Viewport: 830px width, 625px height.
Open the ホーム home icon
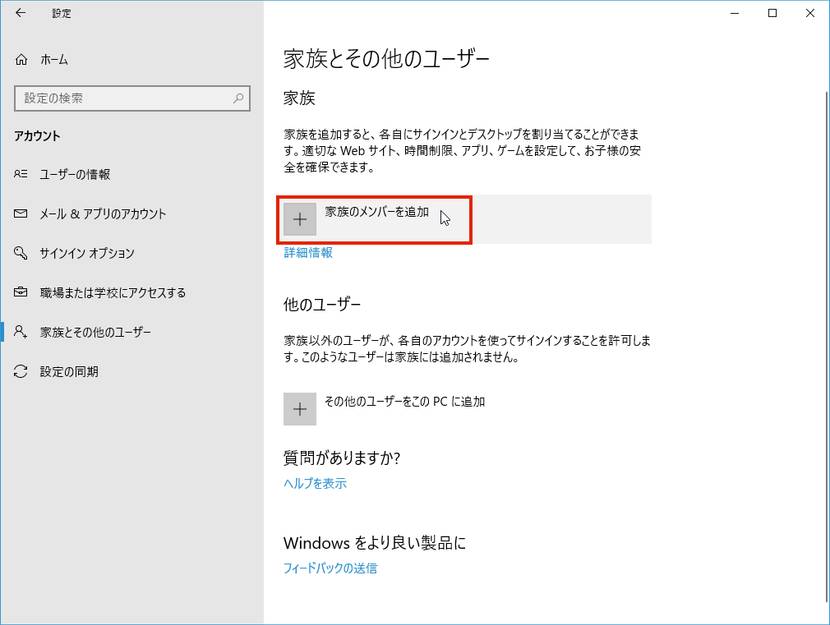(x=21, y=59)
